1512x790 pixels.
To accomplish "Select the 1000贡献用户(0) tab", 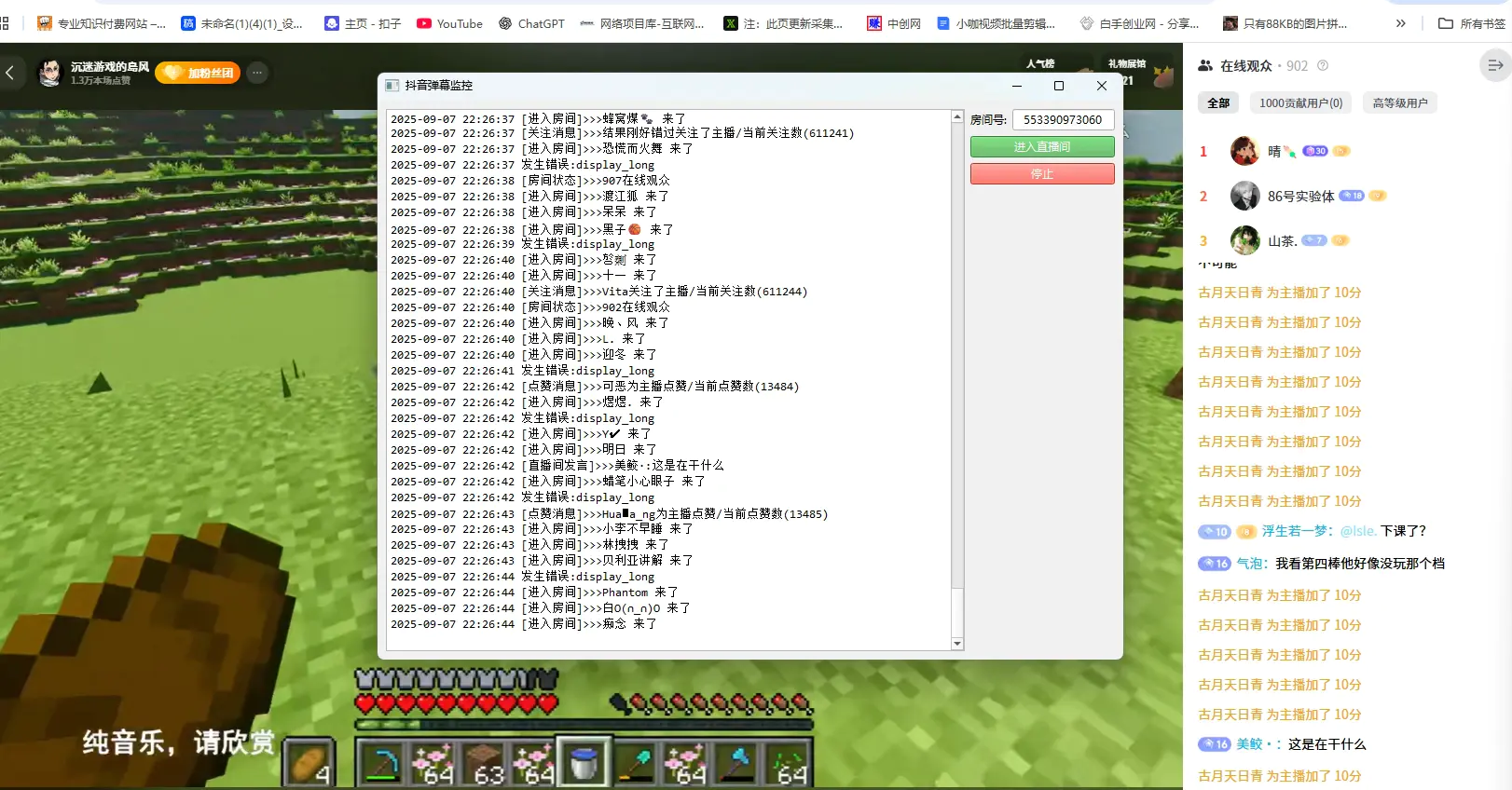I will coord(1300,103).
